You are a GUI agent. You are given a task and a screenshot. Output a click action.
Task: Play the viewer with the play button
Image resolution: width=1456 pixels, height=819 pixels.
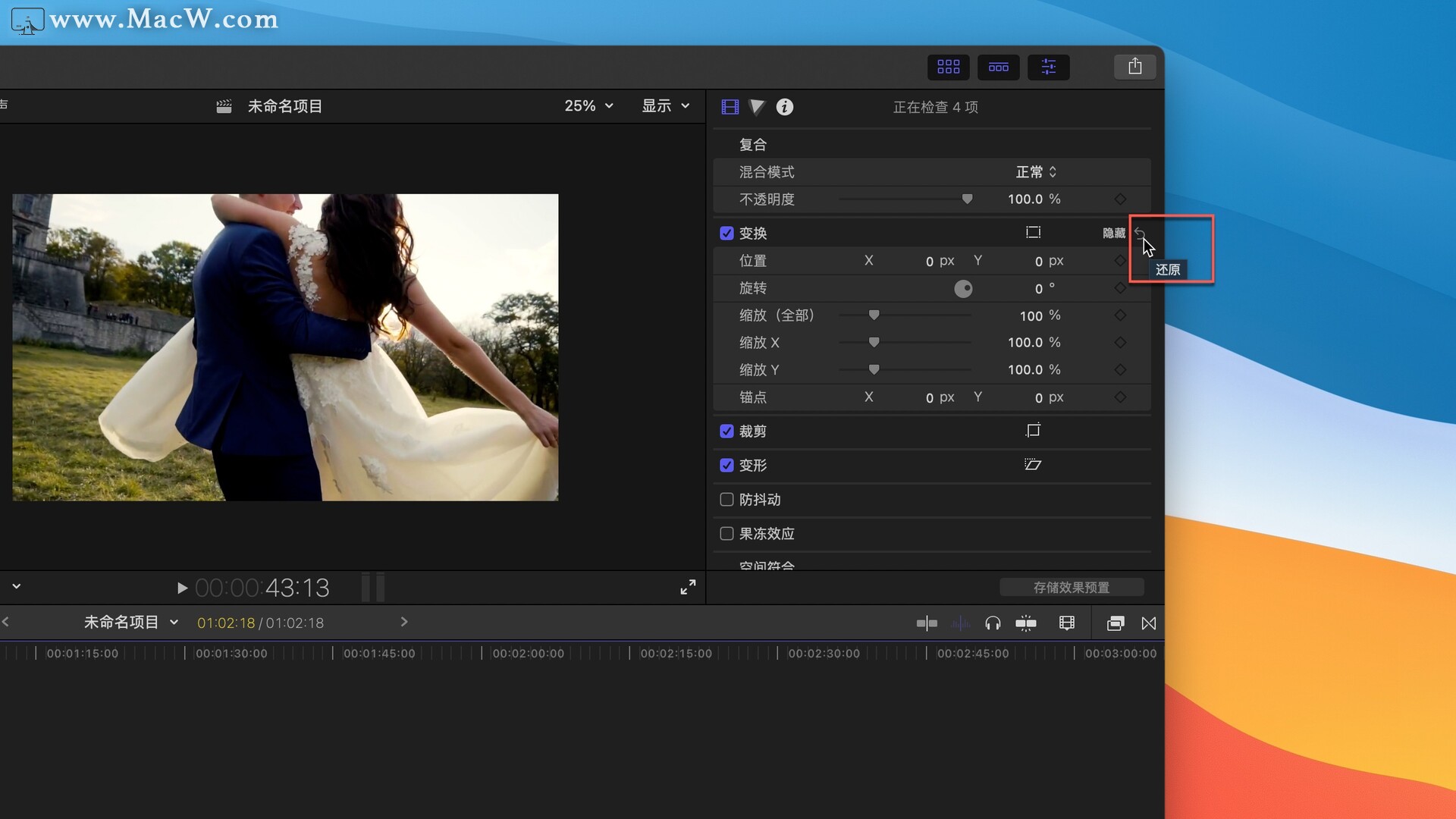181,588
